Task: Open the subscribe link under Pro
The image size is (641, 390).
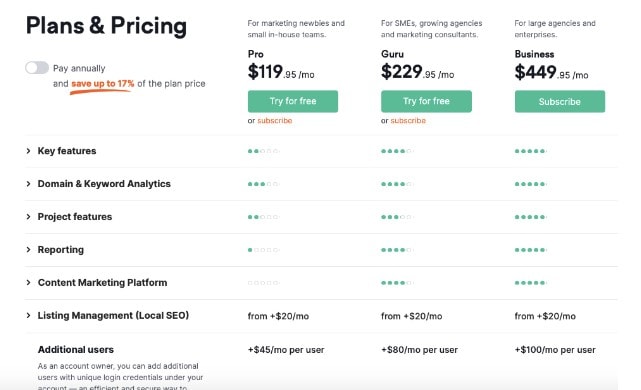Action: (x=275, y=121)
